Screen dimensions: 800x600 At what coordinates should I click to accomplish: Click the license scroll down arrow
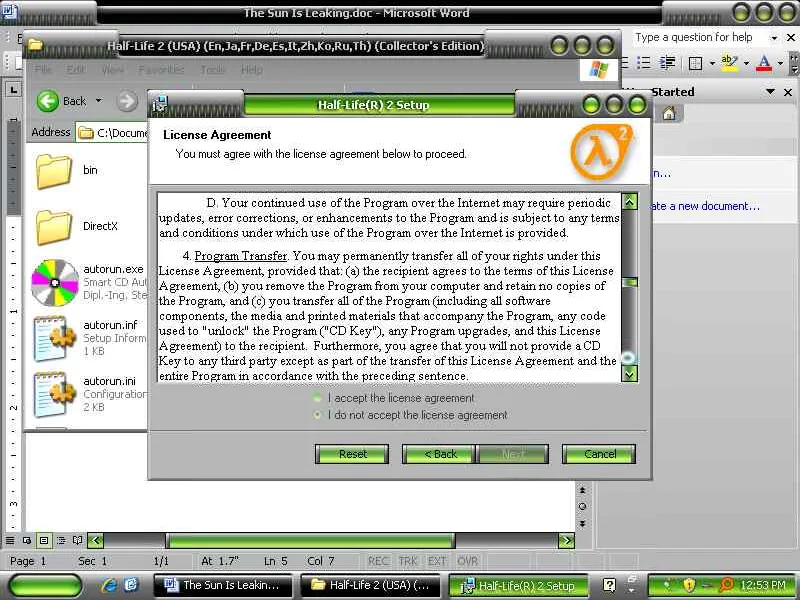click(x=631, y=374)
